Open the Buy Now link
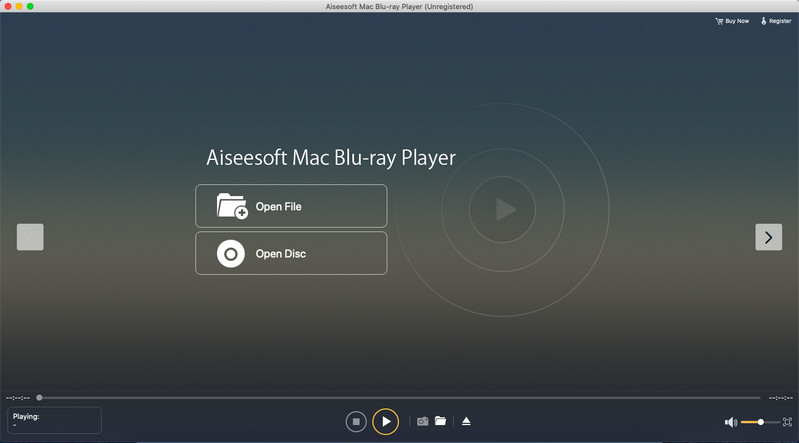 [732, 21]
